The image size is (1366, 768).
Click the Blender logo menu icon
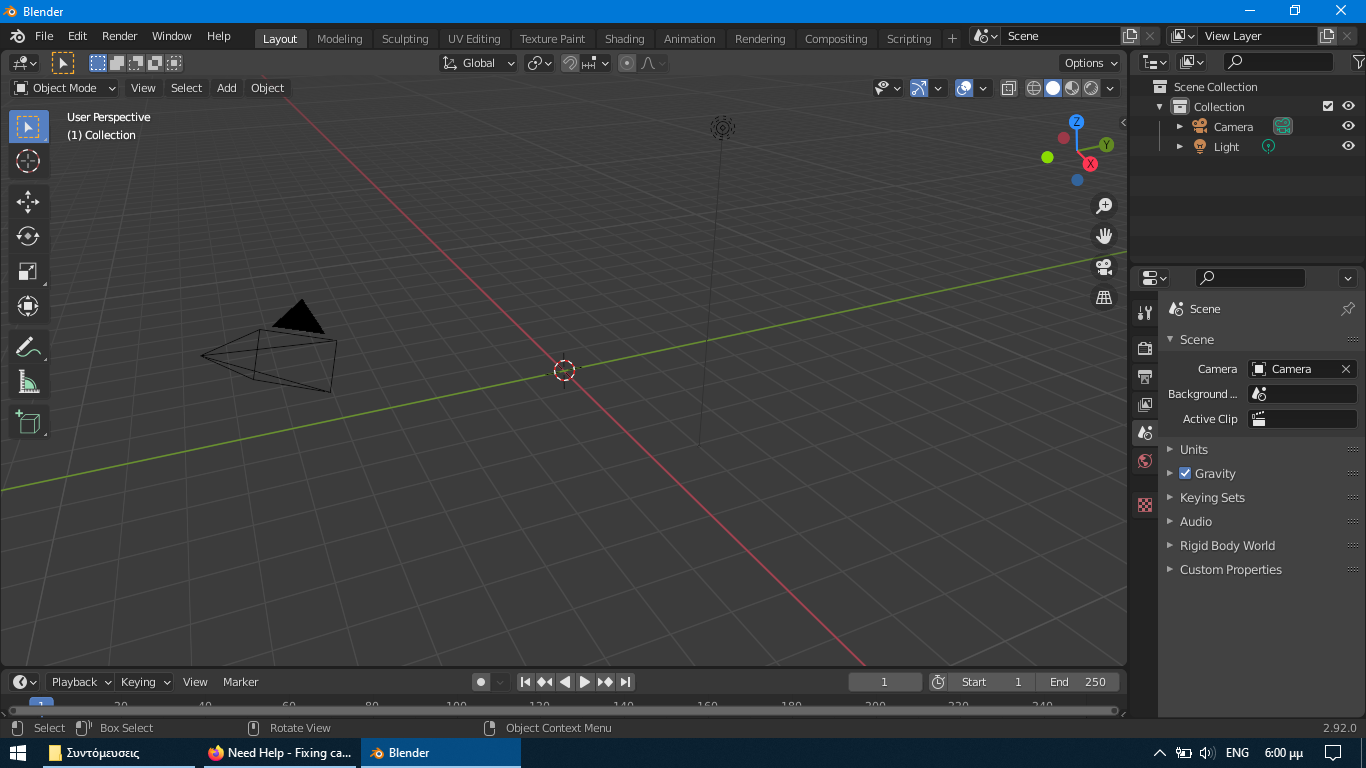[17, 36]
